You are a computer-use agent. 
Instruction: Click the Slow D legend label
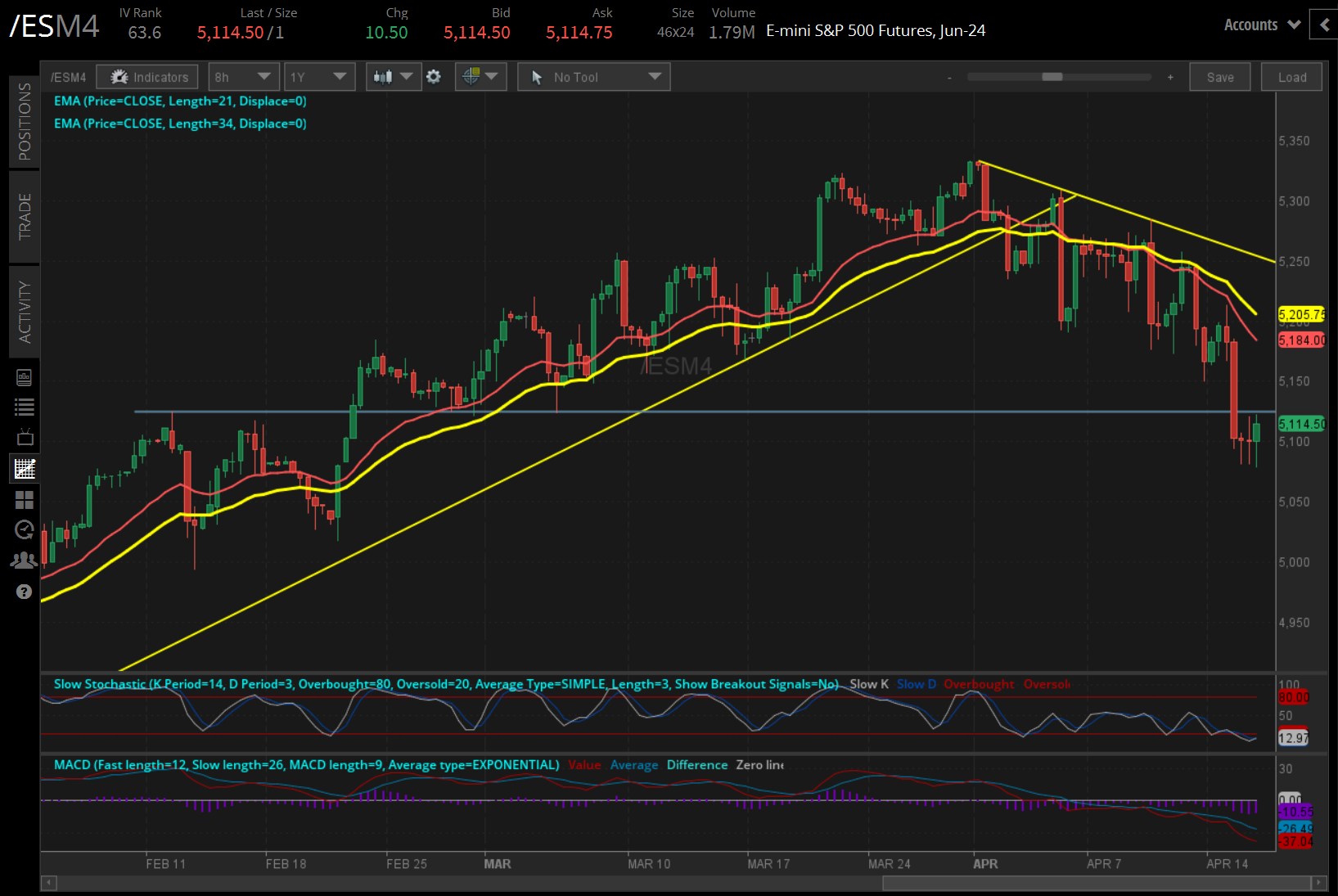917,684
